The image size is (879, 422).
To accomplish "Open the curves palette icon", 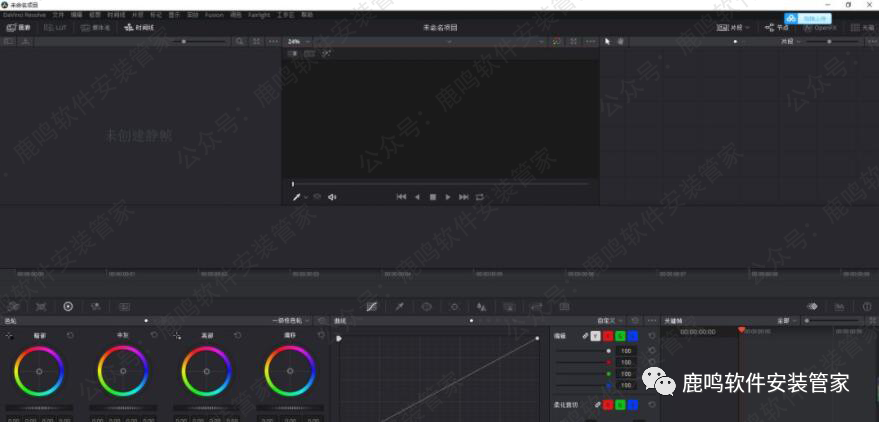I will click(371, 307).
